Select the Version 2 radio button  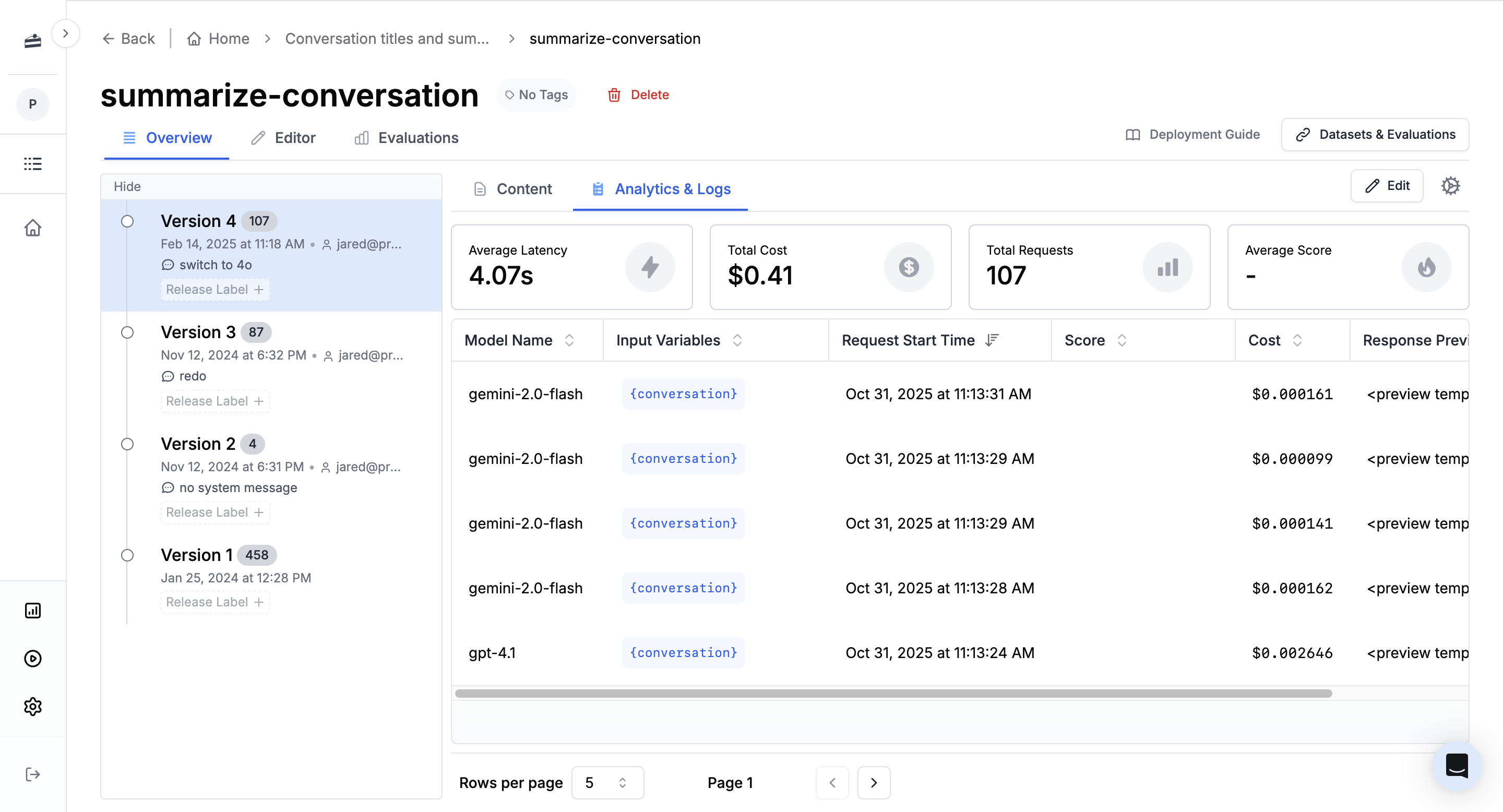(127, 444)
